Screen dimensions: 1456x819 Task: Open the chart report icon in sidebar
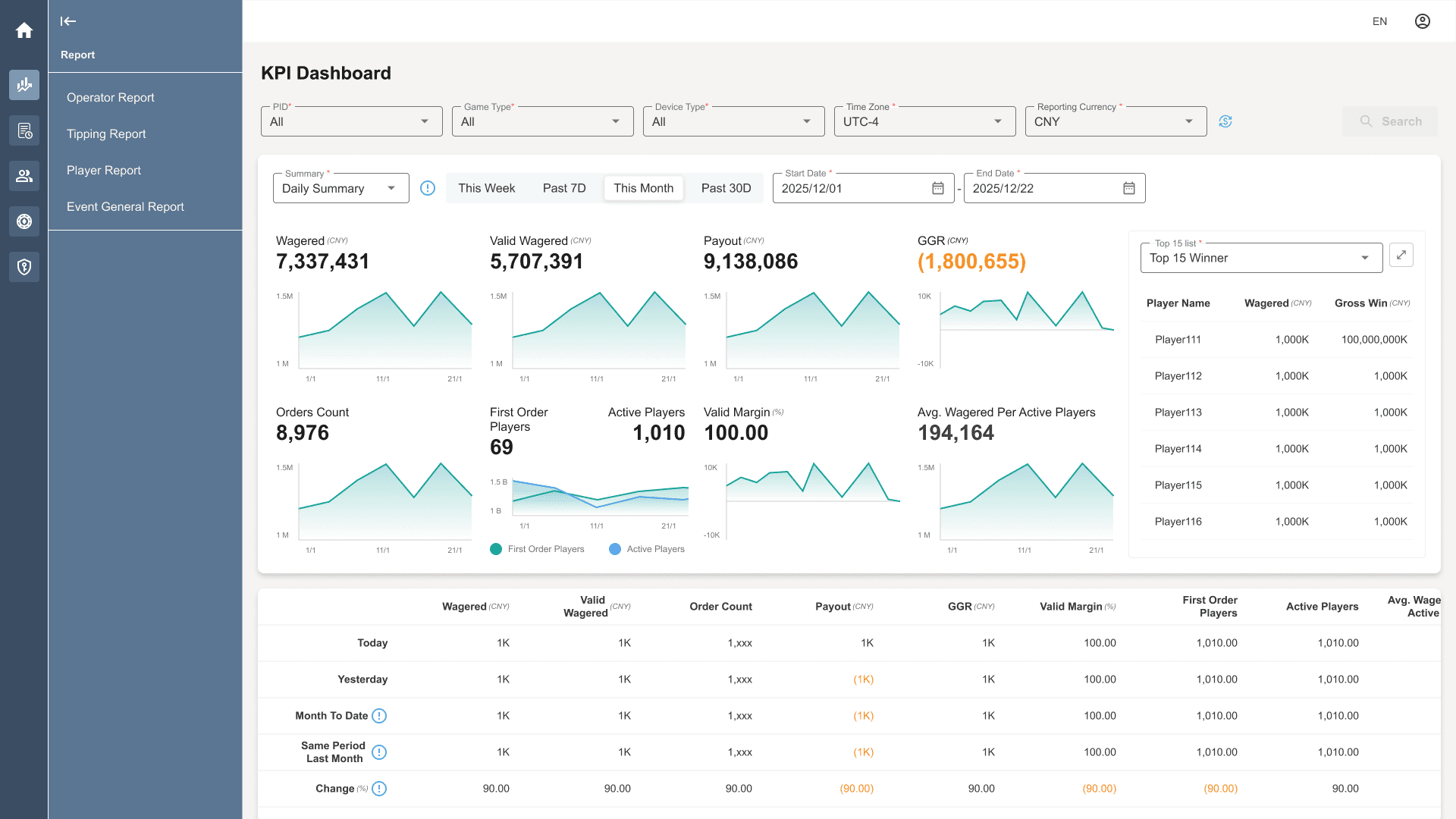(x=24, y=85)
